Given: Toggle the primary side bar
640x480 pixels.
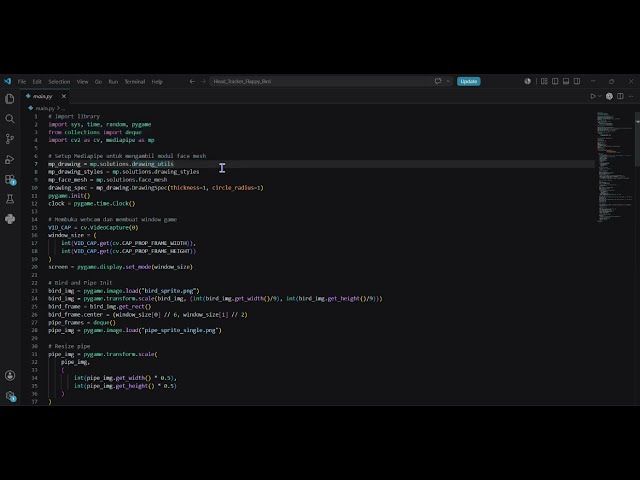Looking at the screenshot, I should (x=555, y=81).
